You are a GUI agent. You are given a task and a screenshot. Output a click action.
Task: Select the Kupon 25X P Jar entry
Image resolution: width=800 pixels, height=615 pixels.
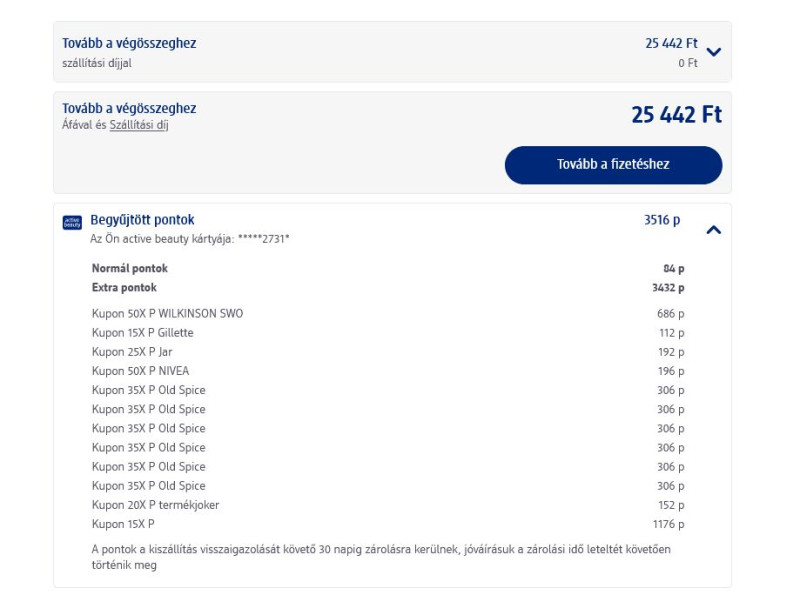pos(132,352)
